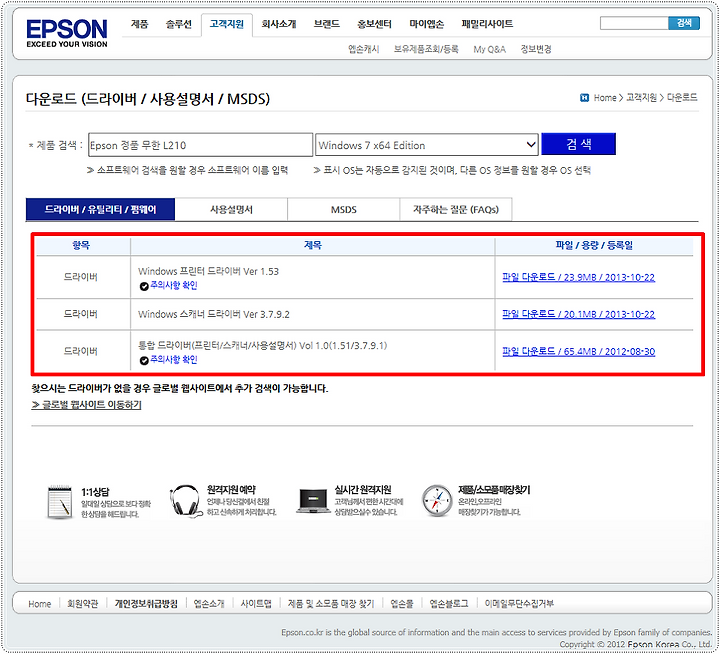Click the product search field with Epson 정품 무한 L210
The width and height of the screenshot is (720, 654).
(x=200, y=145)
